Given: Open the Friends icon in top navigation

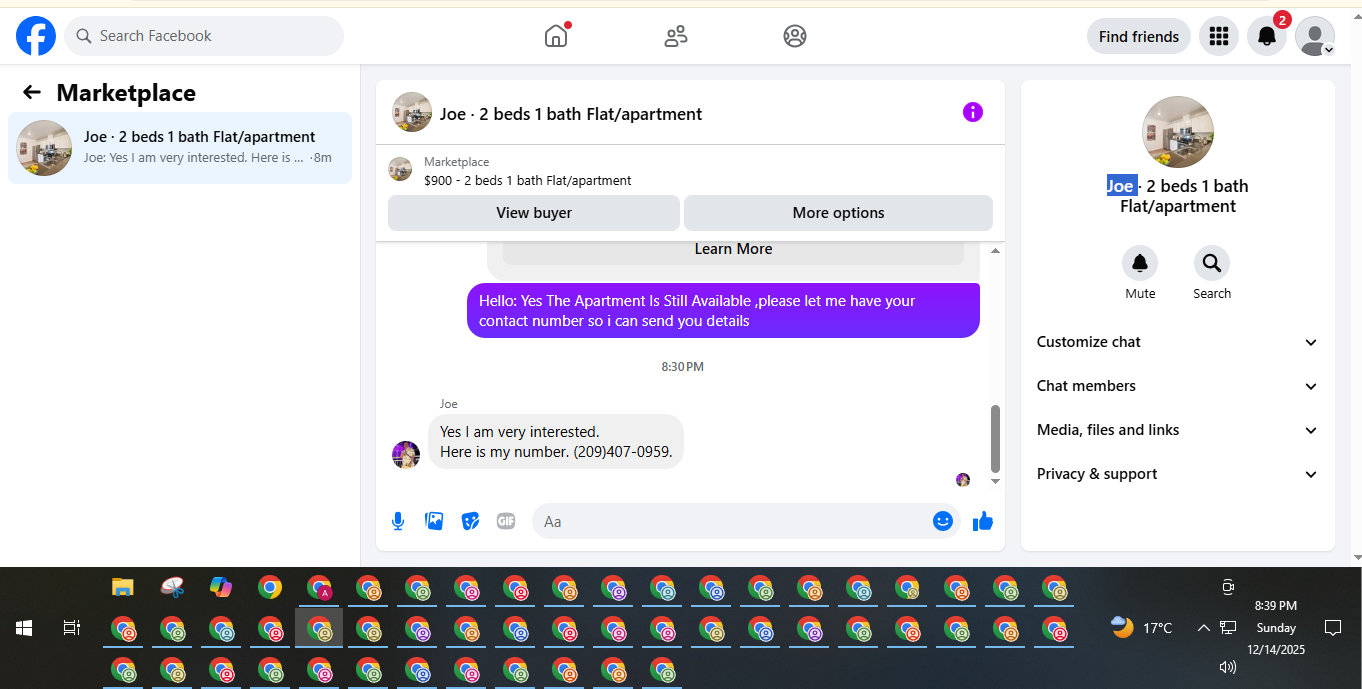Looking at the screenshot, I should (676, 36).
